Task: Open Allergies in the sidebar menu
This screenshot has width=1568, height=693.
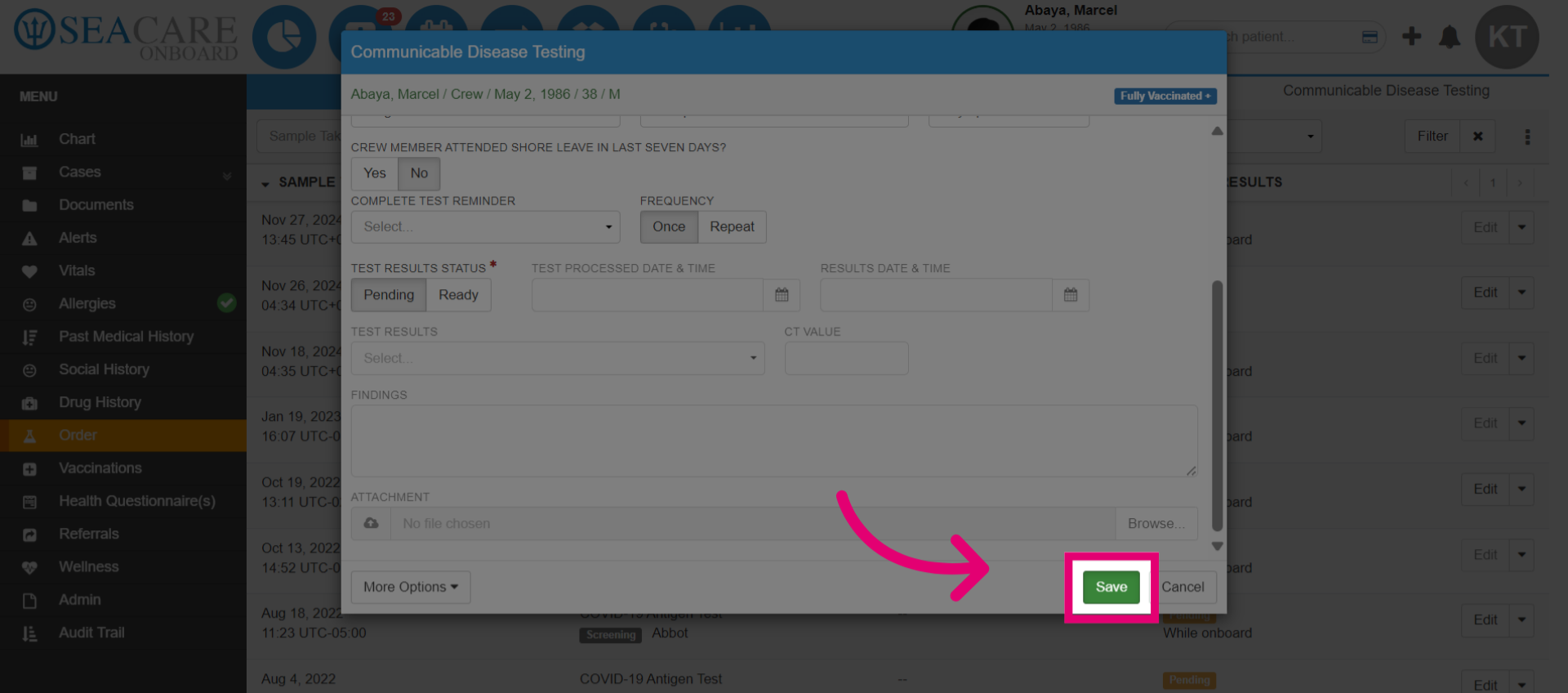Action: pyautogui.click(x=87, y=303)
